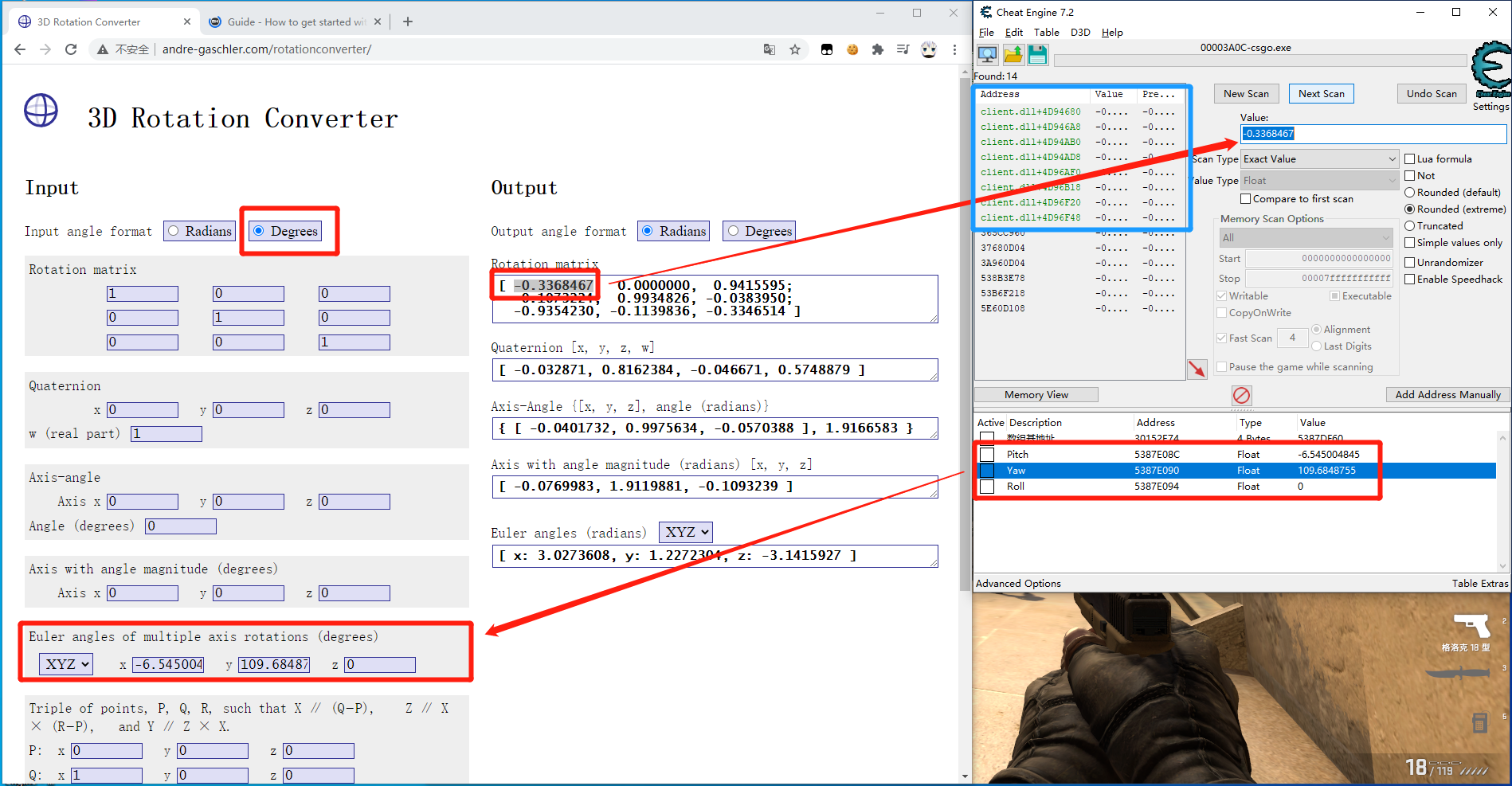The image size is (1512, 786).
Task: Click the red arrow to add scan result
Action: point(1197,369)
